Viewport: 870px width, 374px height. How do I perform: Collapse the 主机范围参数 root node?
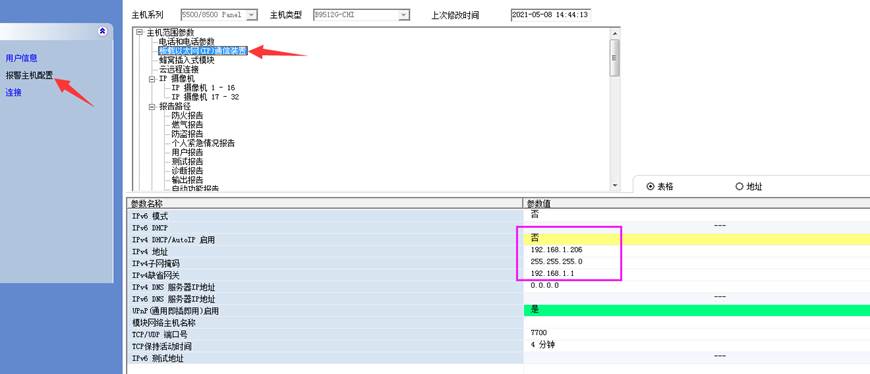click(139, 33)
